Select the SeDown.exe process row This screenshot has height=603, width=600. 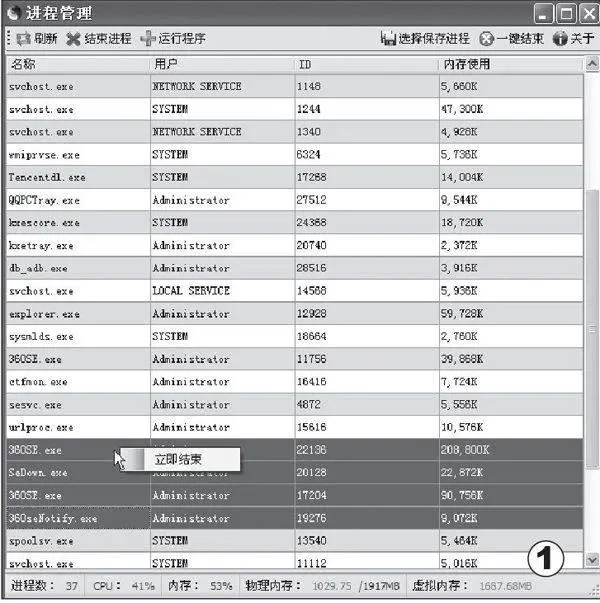tap(38, 472)
